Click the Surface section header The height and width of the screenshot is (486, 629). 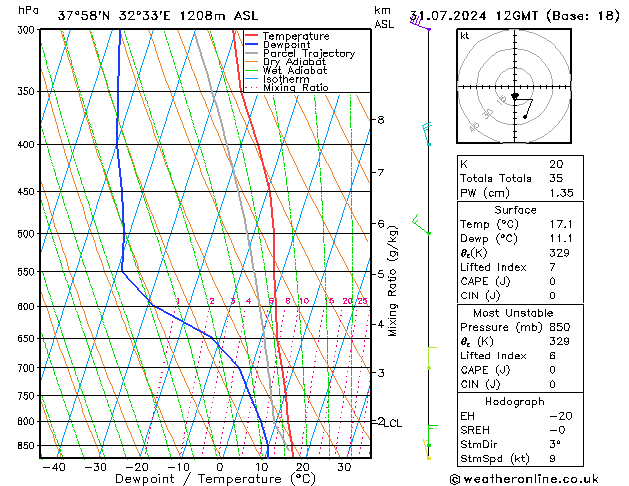click(515, 210)
